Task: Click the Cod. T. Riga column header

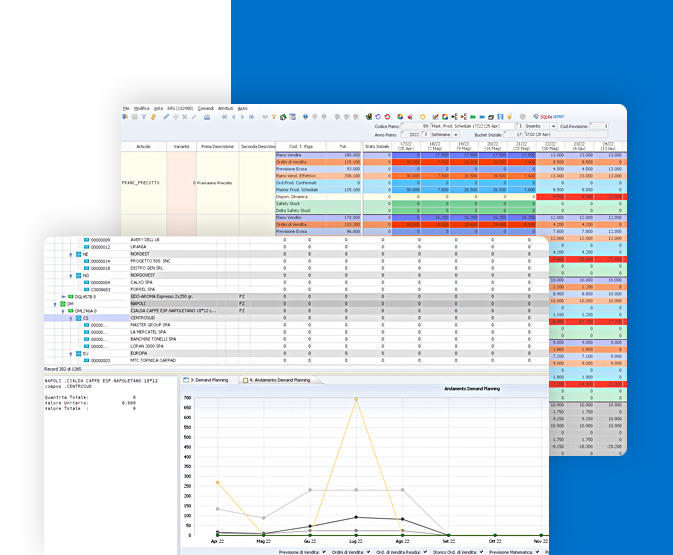Action: [301, 146]
